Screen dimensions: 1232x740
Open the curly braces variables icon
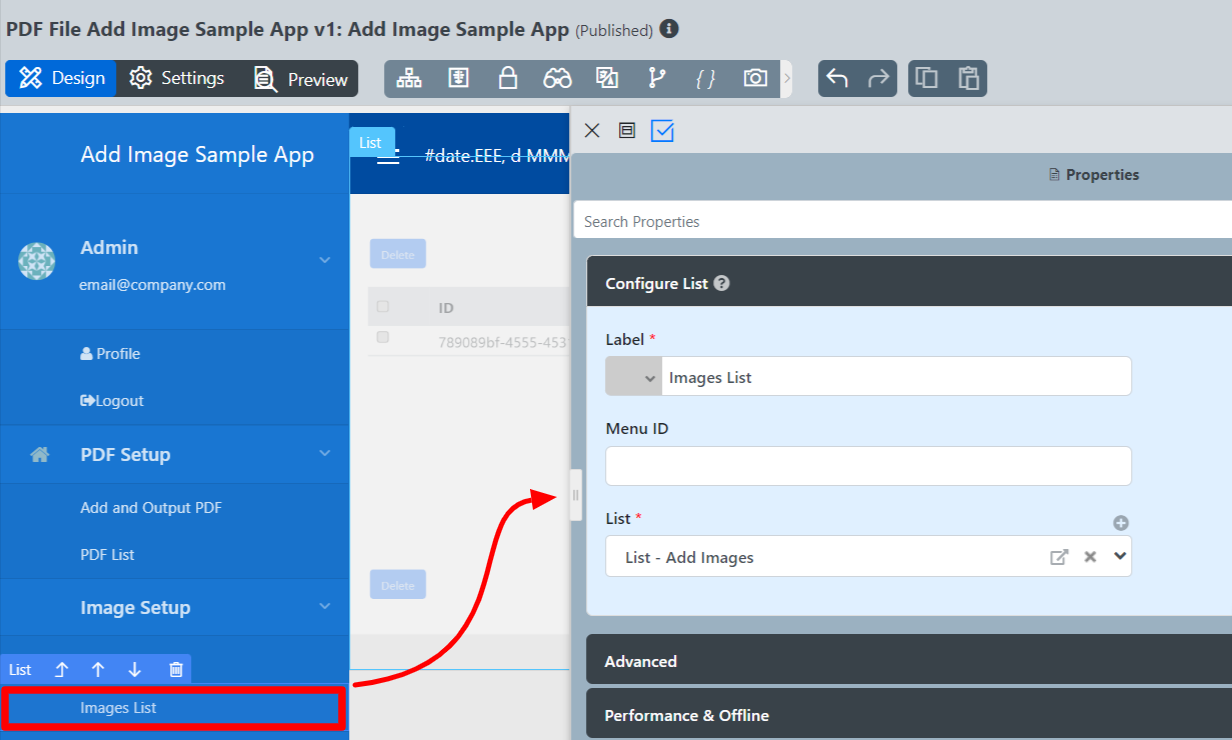pos(706,79)
